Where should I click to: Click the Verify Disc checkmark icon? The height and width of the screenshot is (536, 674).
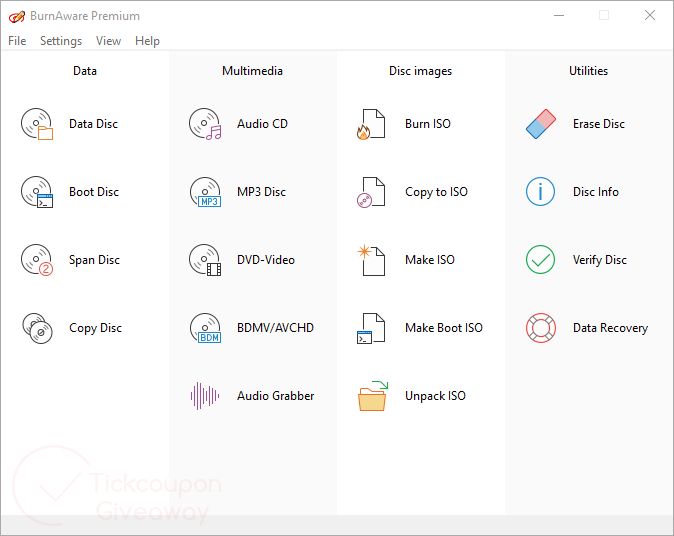[x=540, y=260]
